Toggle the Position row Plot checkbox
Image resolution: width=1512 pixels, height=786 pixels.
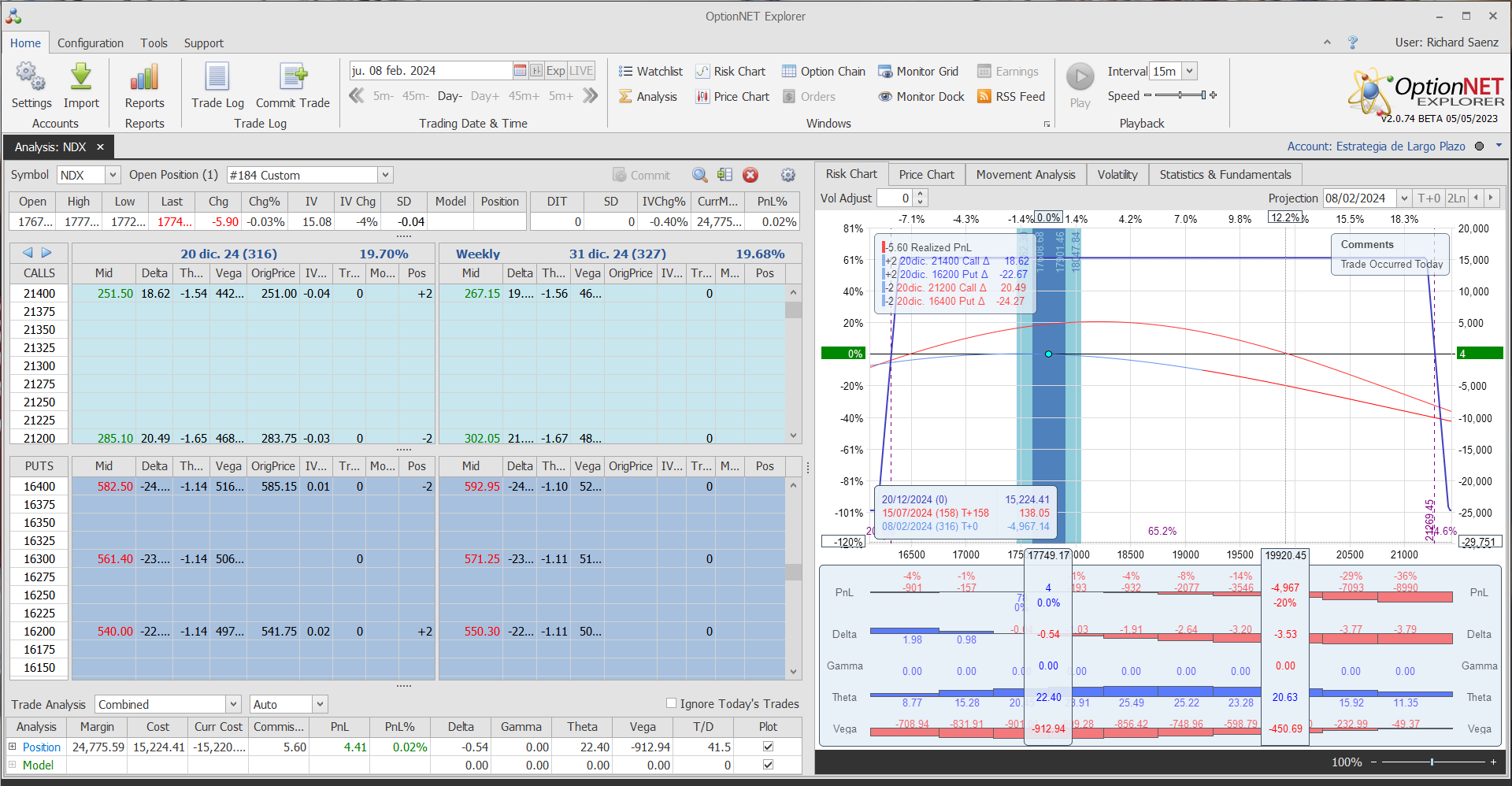tap(768, 747)
